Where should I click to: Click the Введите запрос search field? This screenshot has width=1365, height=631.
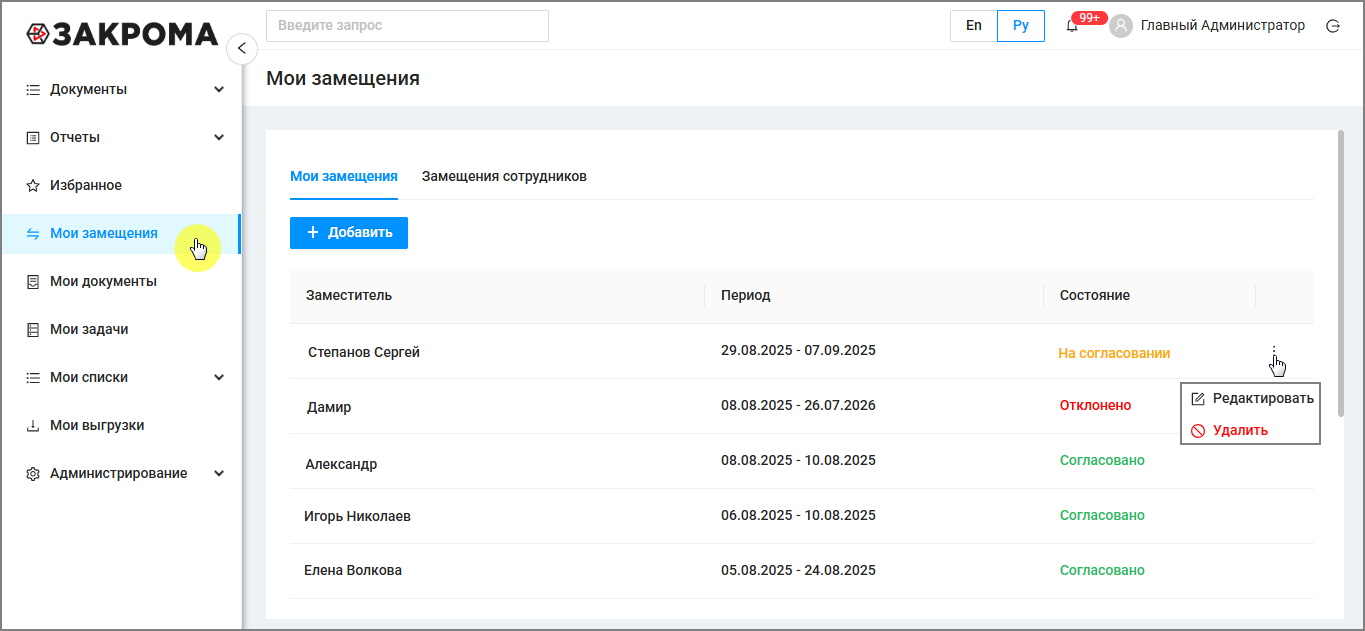[407, 26]
